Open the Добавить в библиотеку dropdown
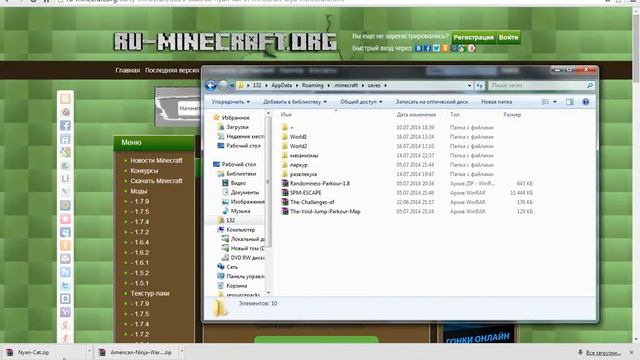Image resolution: width=640 pixels, height=360 pixels. [x=295, y=102]
